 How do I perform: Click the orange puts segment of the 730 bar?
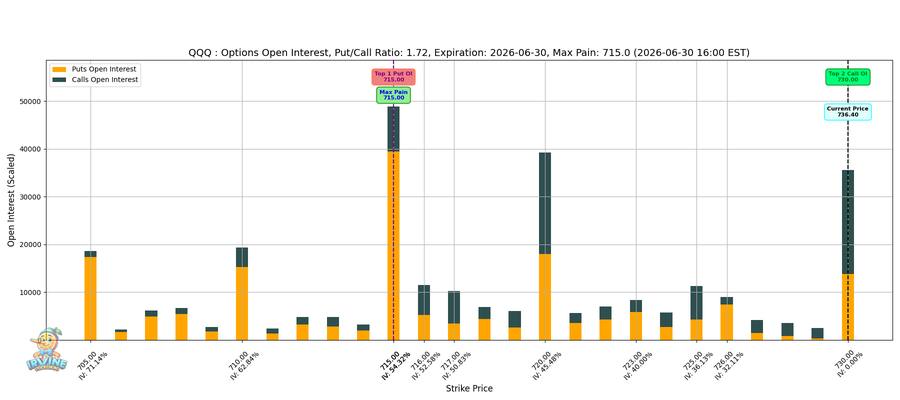(x=848, y=306)
